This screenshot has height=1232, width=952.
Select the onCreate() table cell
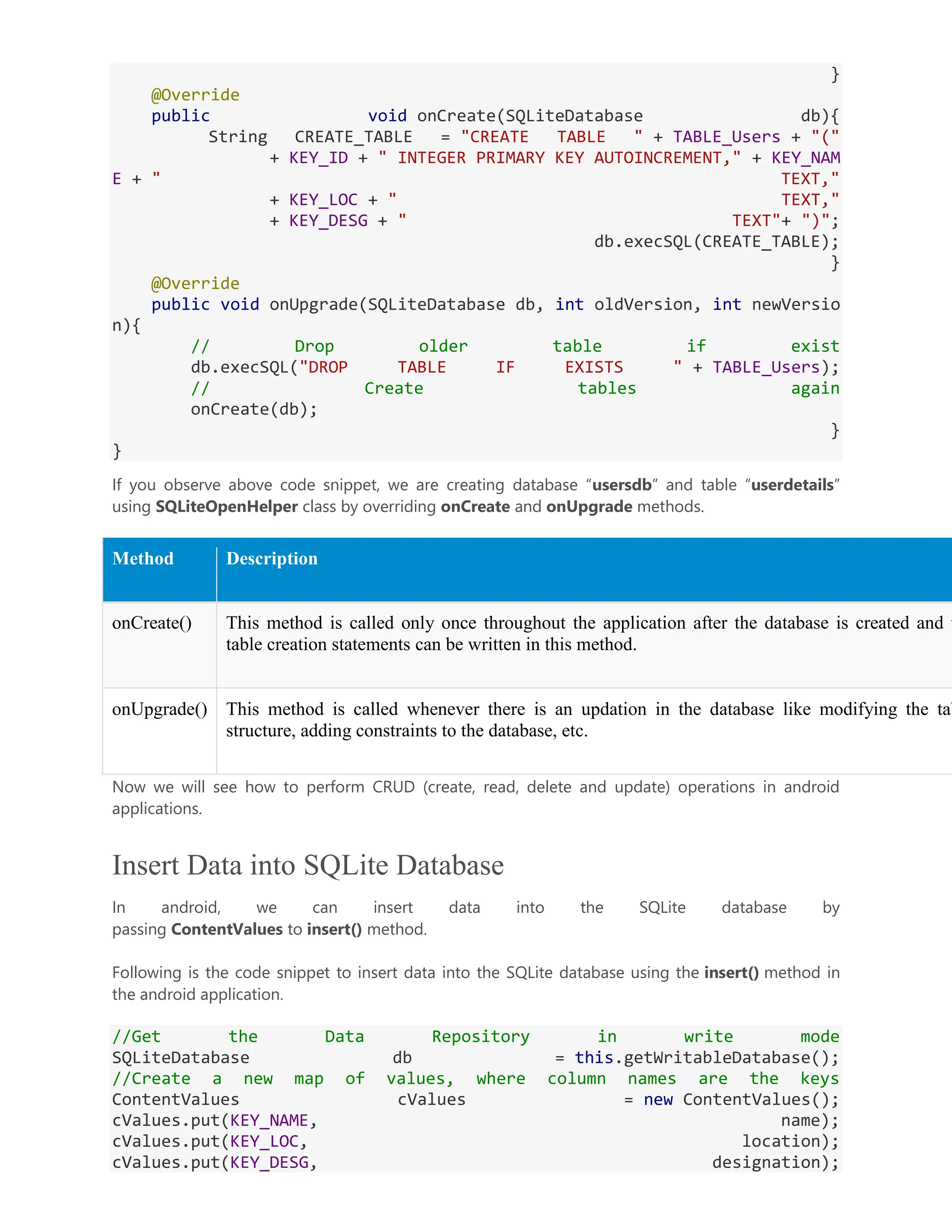(x=152, y=623)
